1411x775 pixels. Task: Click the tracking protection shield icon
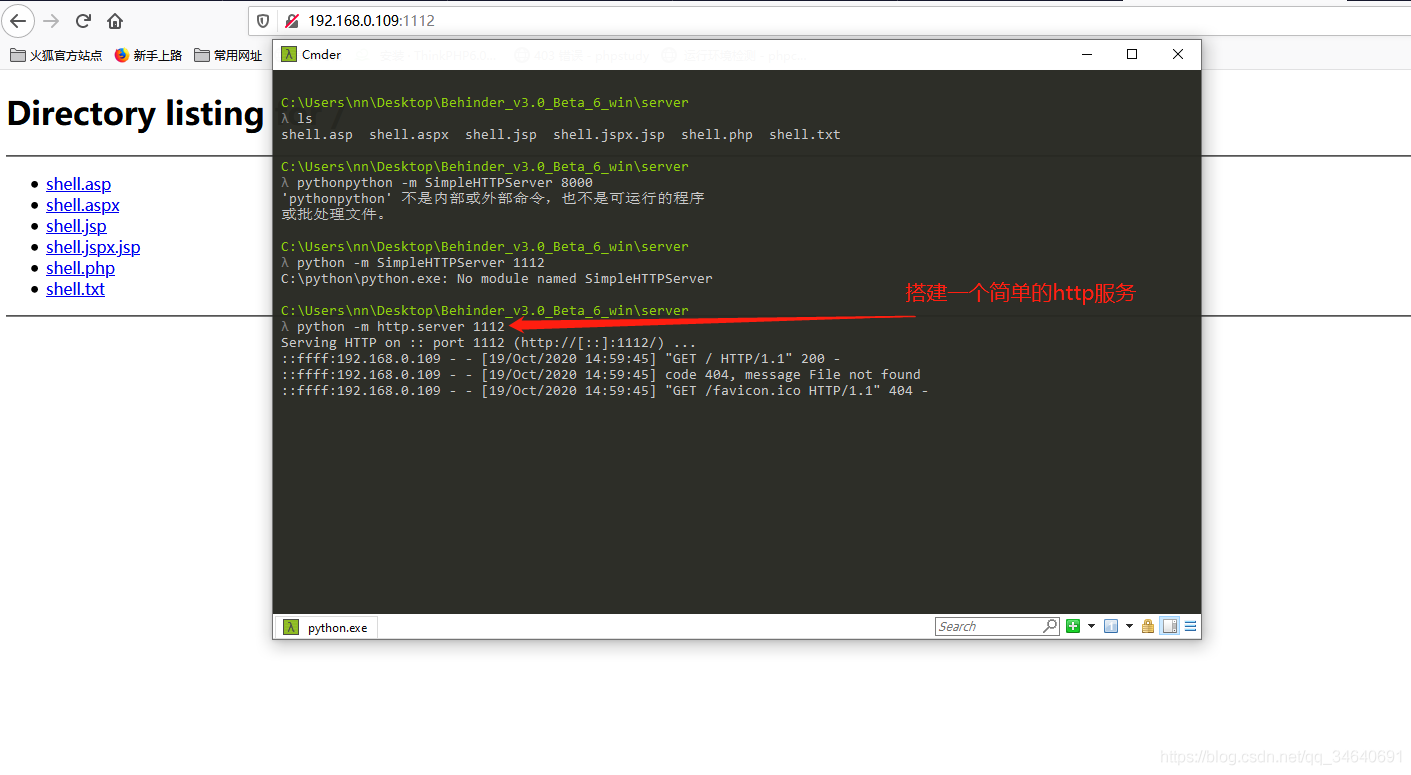tap(263, 21)
